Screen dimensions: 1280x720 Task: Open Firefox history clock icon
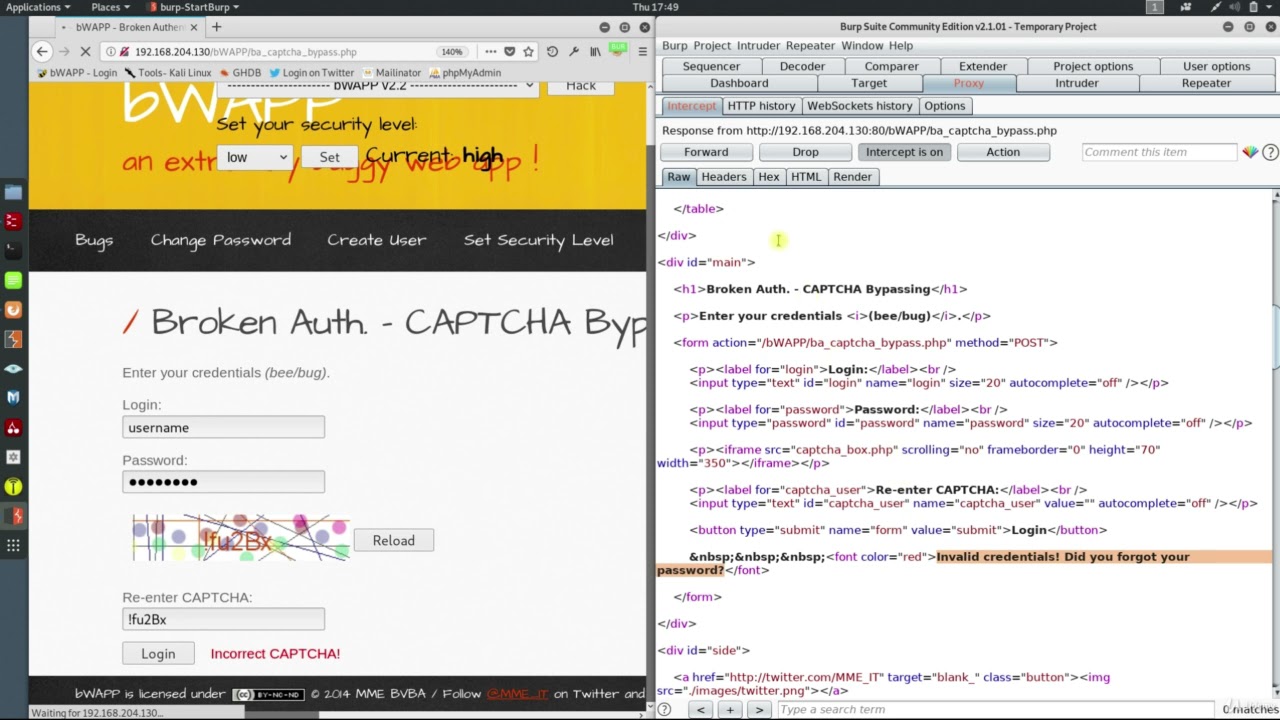pos(552,51)
